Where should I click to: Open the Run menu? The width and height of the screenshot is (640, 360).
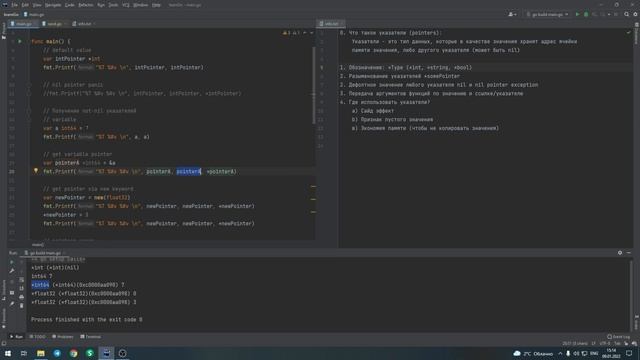point(101,5)
